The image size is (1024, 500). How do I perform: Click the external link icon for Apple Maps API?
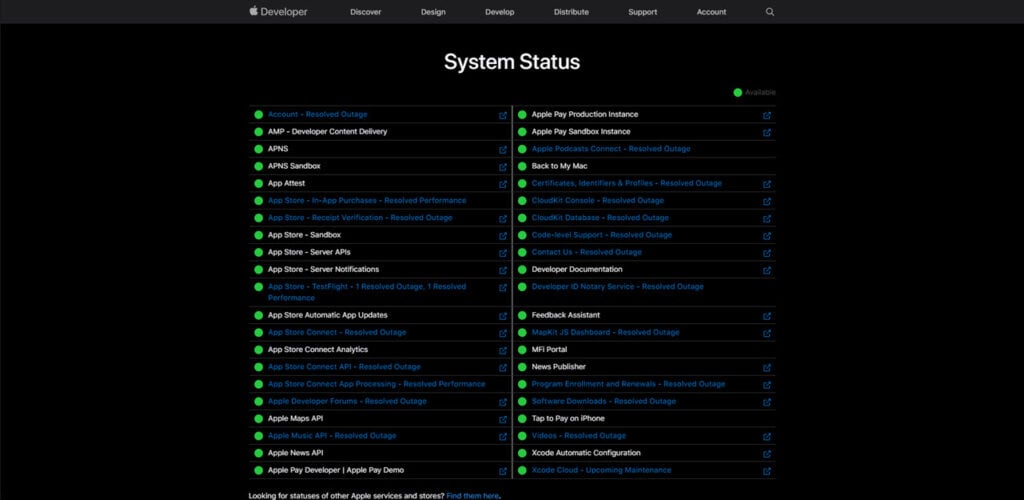coord(503,420)
